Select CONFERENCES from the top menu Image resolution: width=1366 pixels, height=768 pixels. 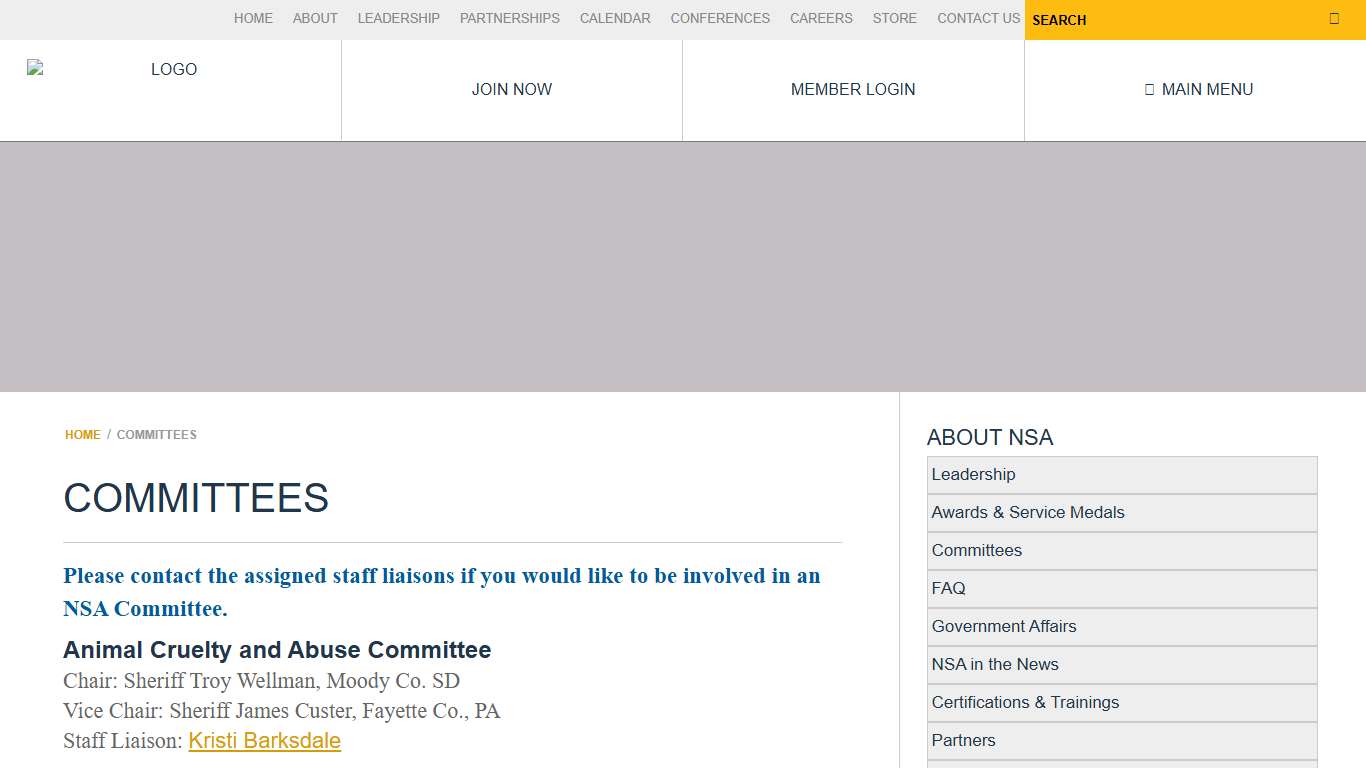point(719,18)
